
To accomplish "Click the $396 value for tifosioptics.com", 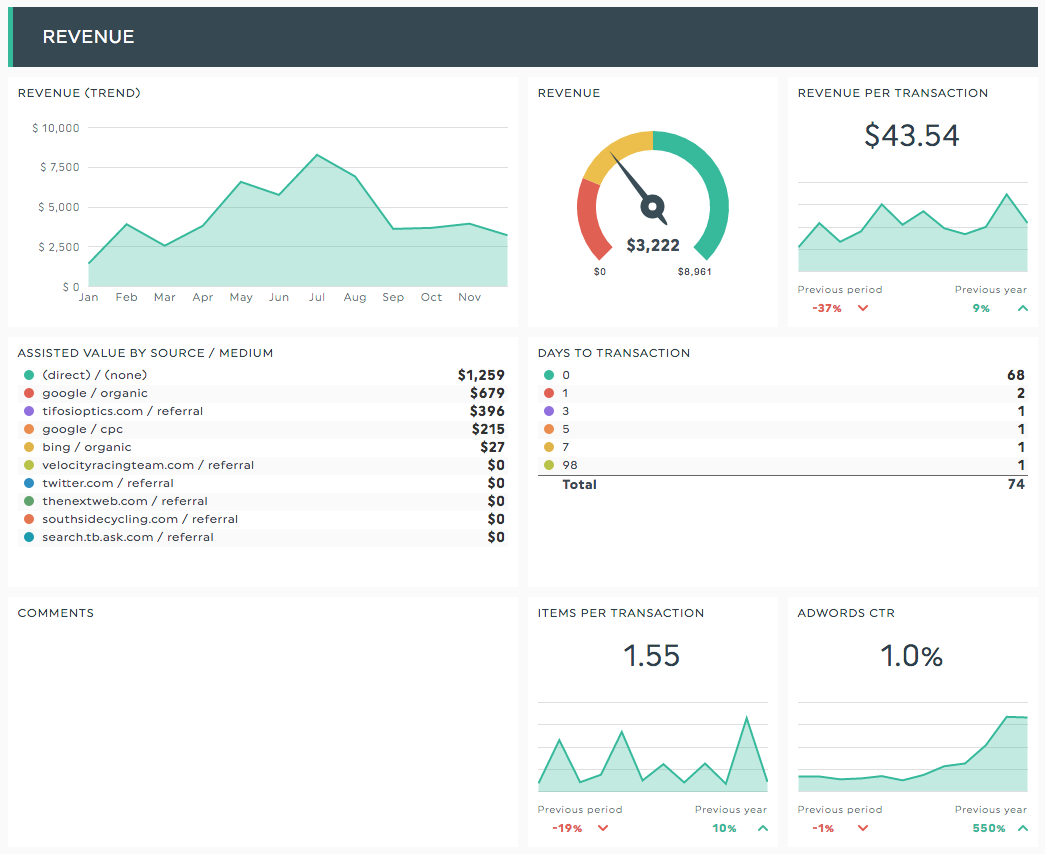I will coord(487,411).
